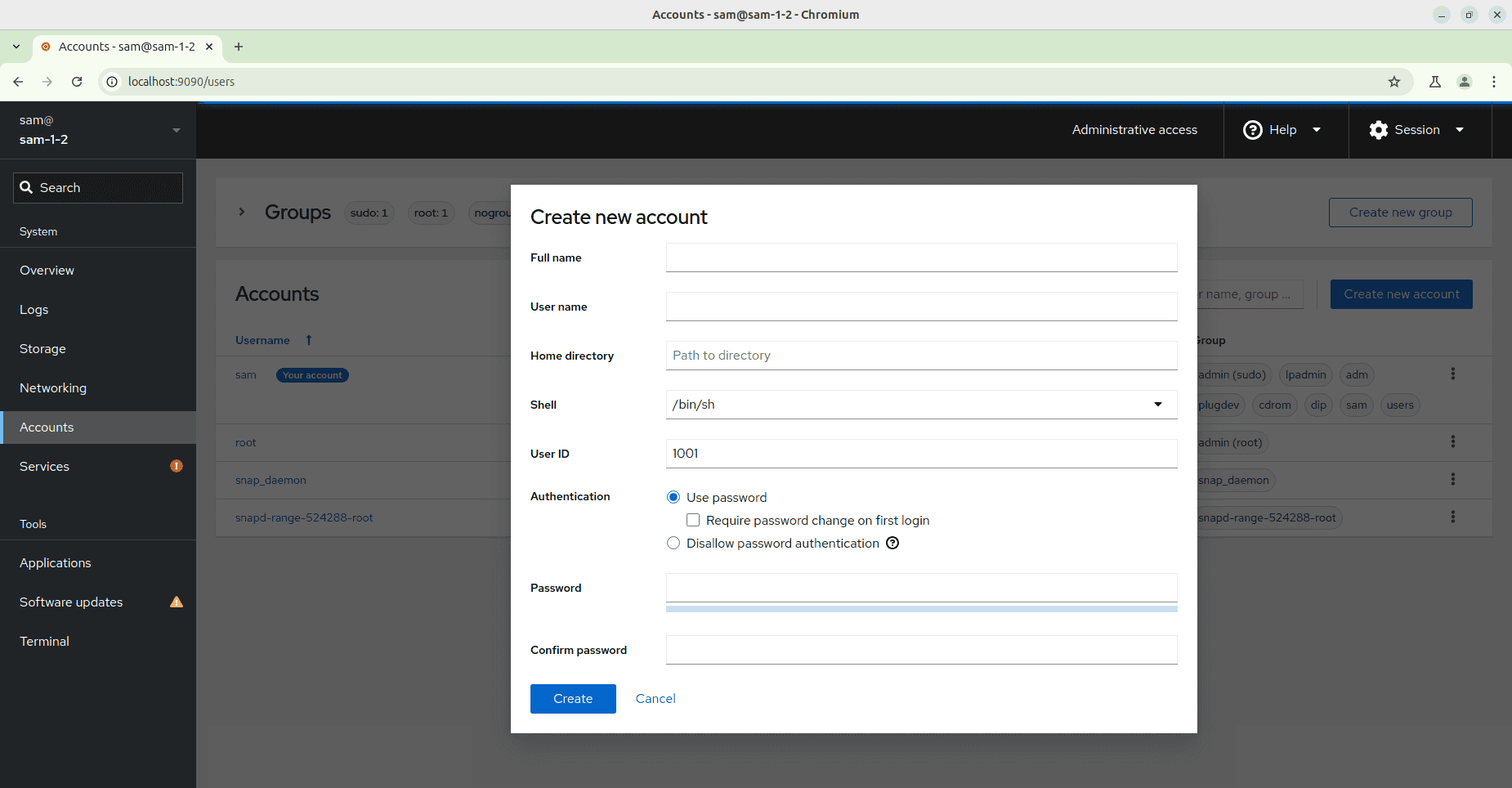This screenshot has width=1512, height=788.
Task: Select Disallow password authentication
Action: [x=673, y=543]
